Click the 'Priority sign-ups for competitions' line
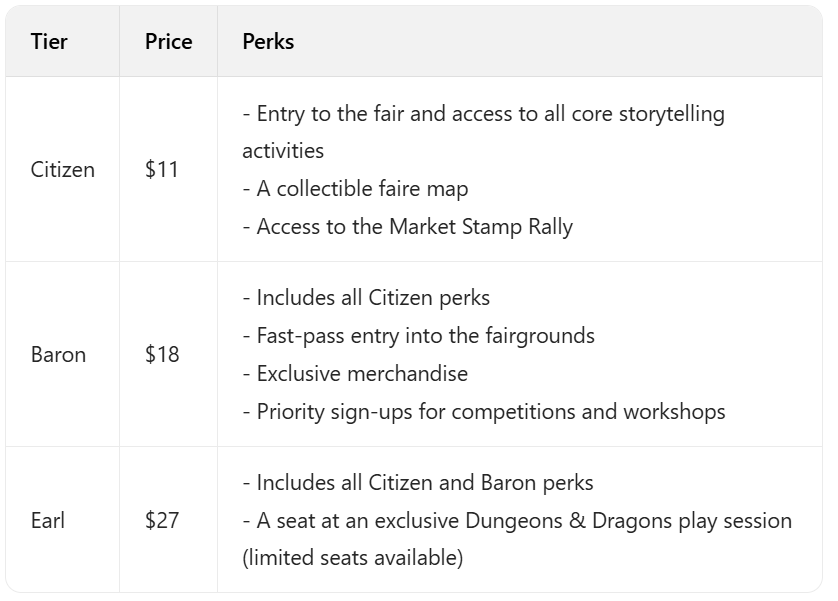 490,411
